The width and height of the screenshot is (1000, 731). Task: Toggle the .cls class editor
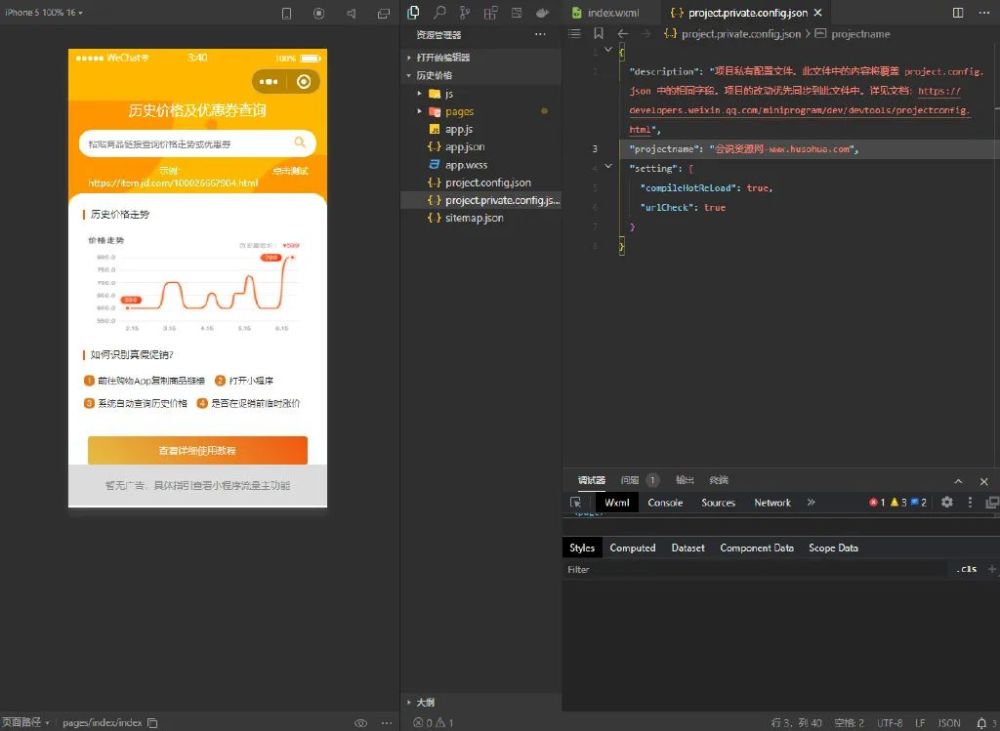966,569
